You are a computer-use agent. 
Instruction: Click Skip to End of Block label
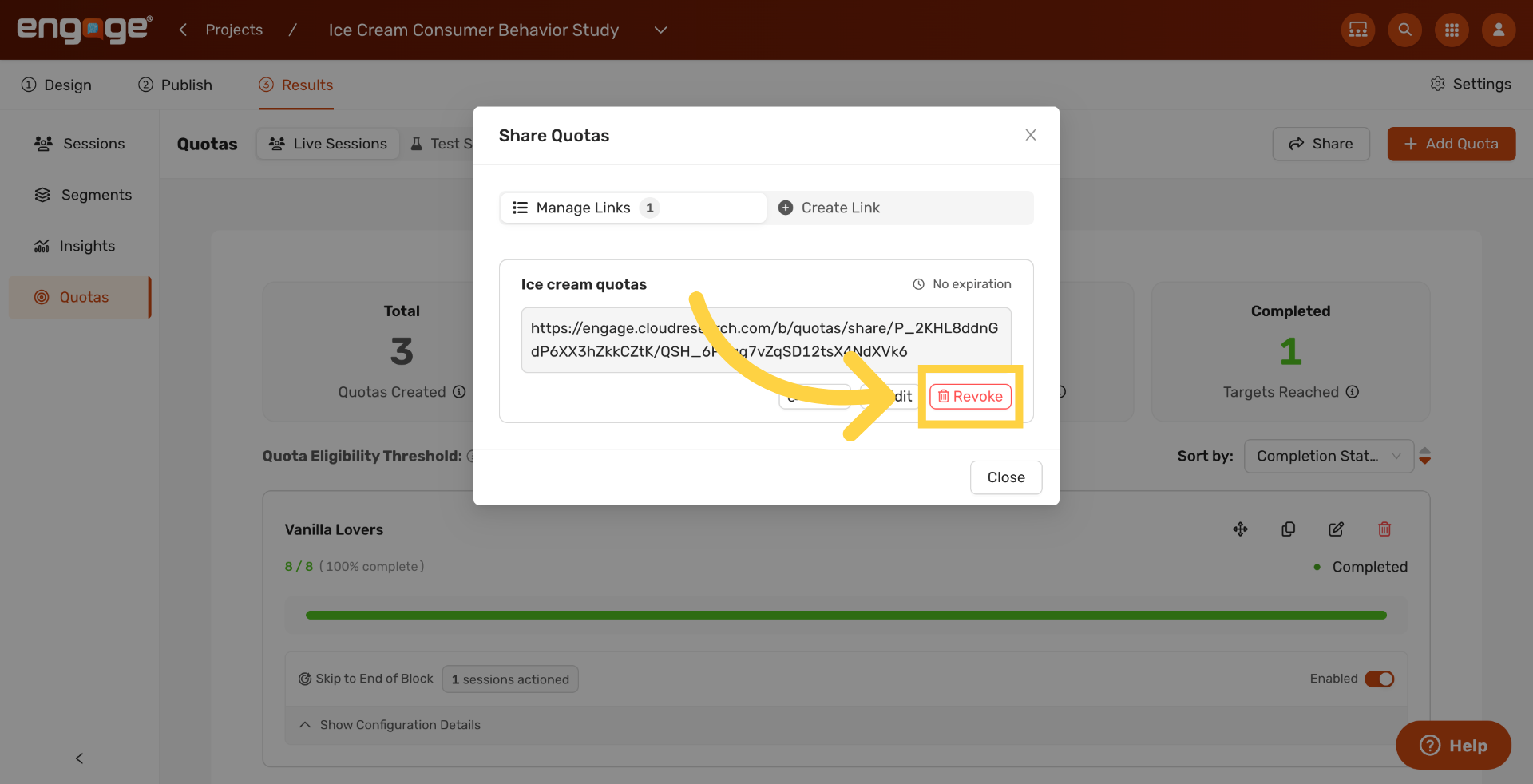tap(374, 679)
